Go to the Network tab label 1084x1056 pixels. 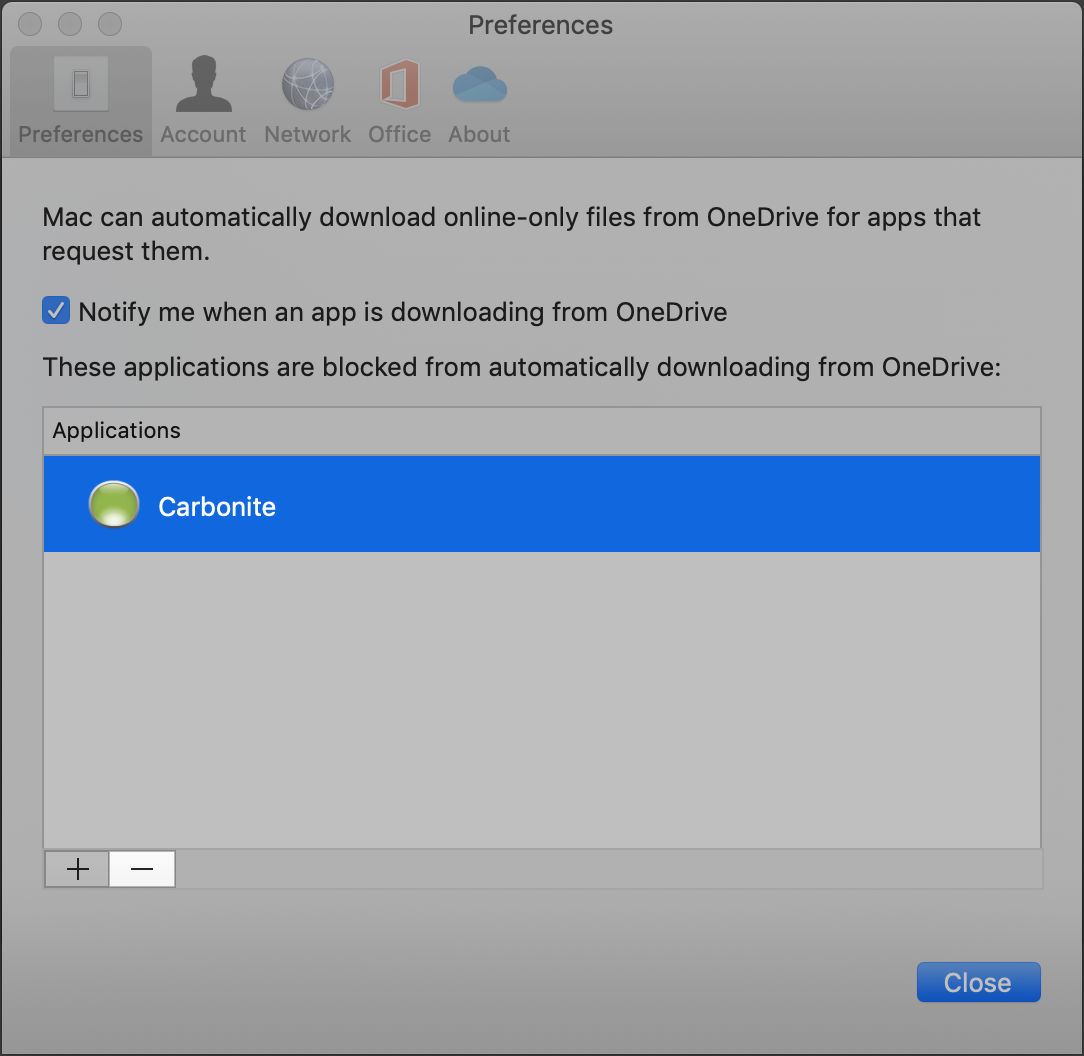pos(307,135)
